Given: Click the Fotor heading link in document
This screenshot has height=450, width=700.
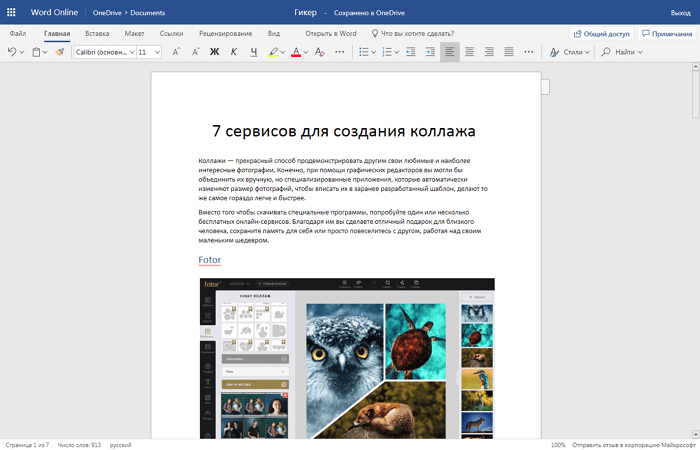Looking at the screenshot, I should tap(209, 260).
